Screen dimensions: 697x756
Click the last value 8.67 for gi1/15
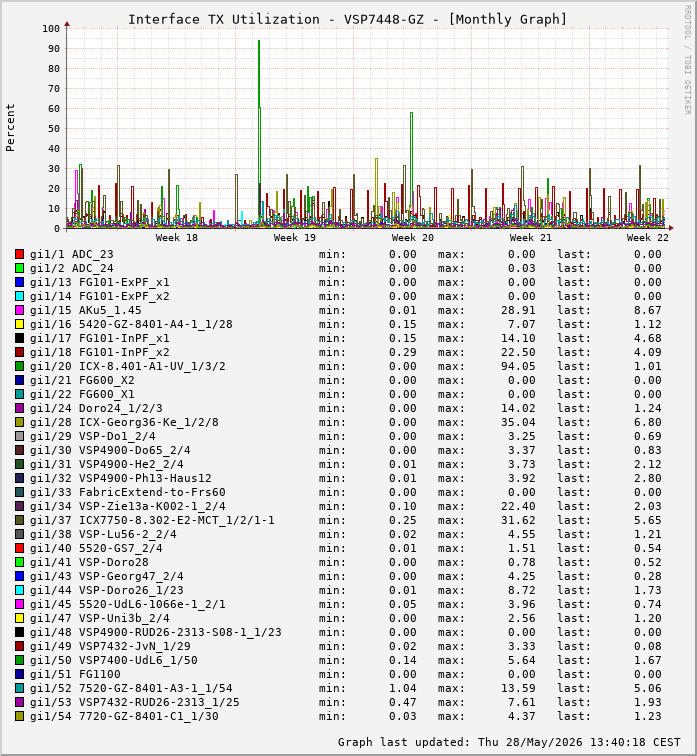(647, 310)
